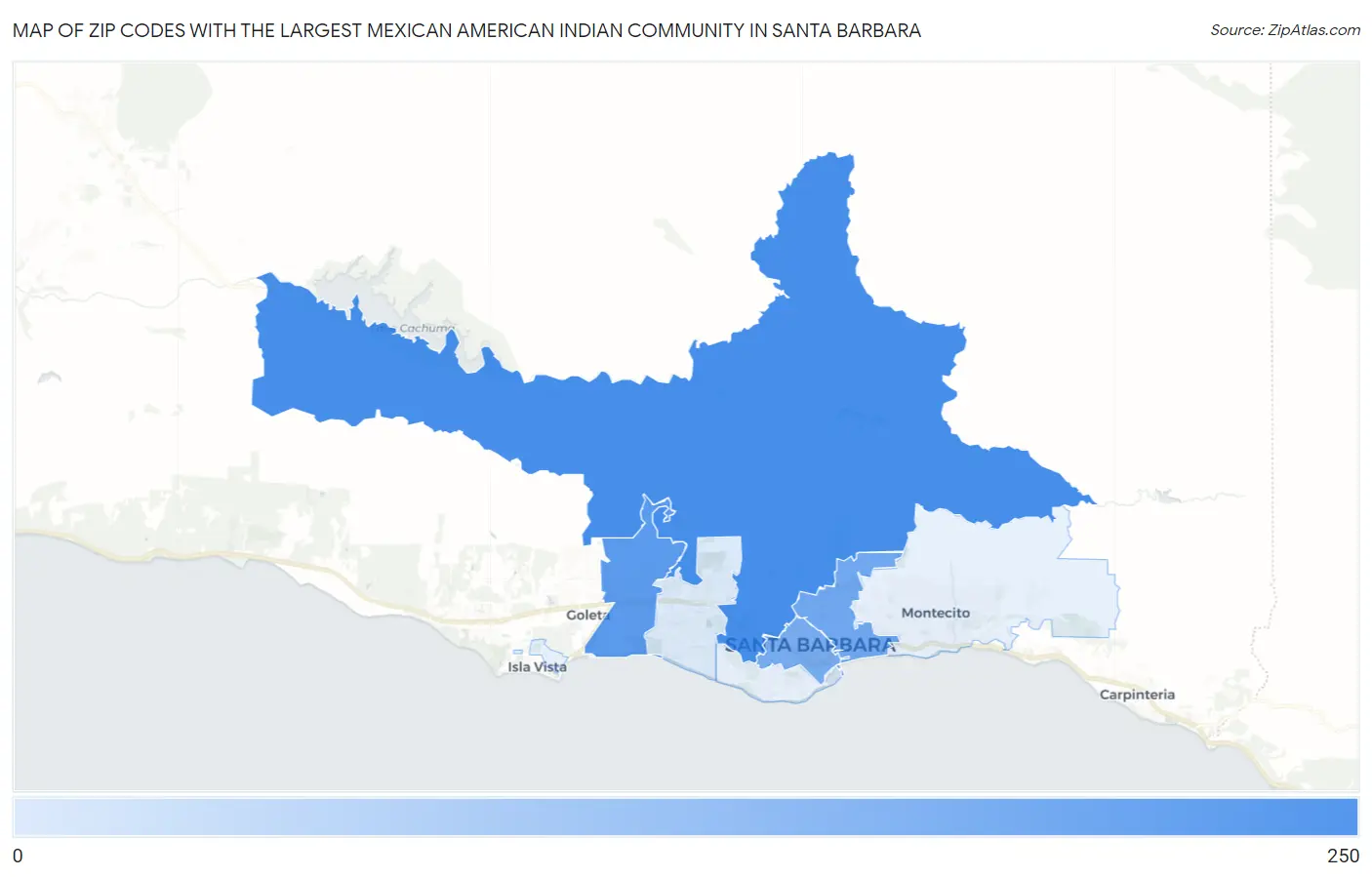Click the legend maximum value 250
This screenshot has height=877, width=1372.
pyautogui.click(x=1343, y=856)
